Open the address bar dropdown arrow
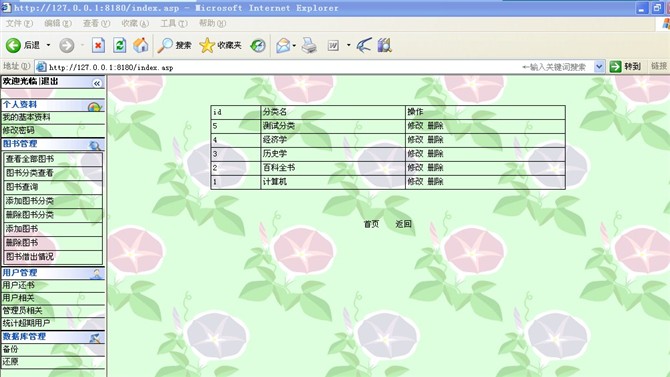Image resolution: width=670 pixels, height=377 pixels. click(x=599, y=67)
